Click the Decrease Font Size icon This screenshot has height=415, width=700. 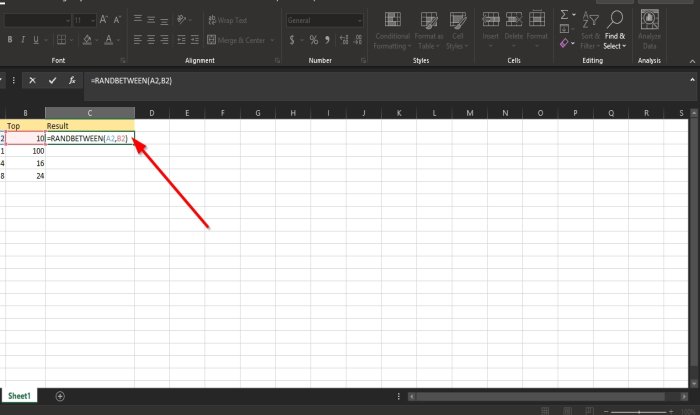117,20
